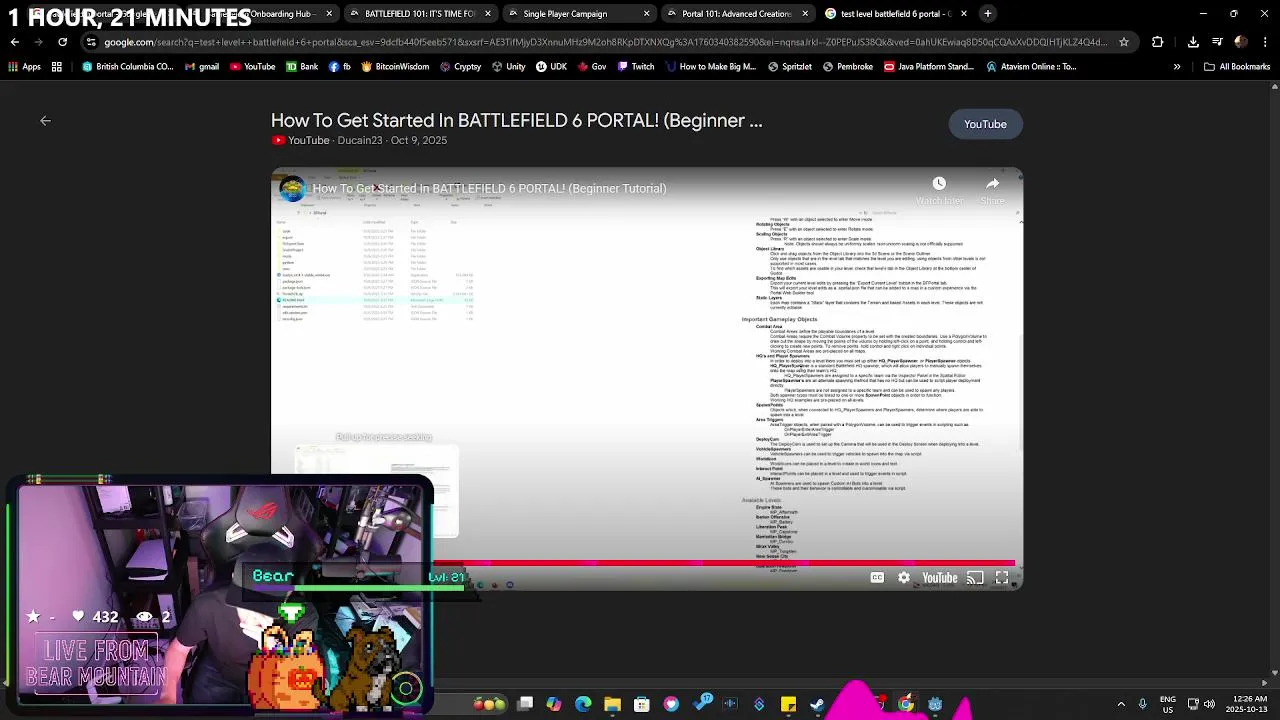1280x720 pixels.
Task: Open Copilot from taskbar
Action: [x=554, y=704]
